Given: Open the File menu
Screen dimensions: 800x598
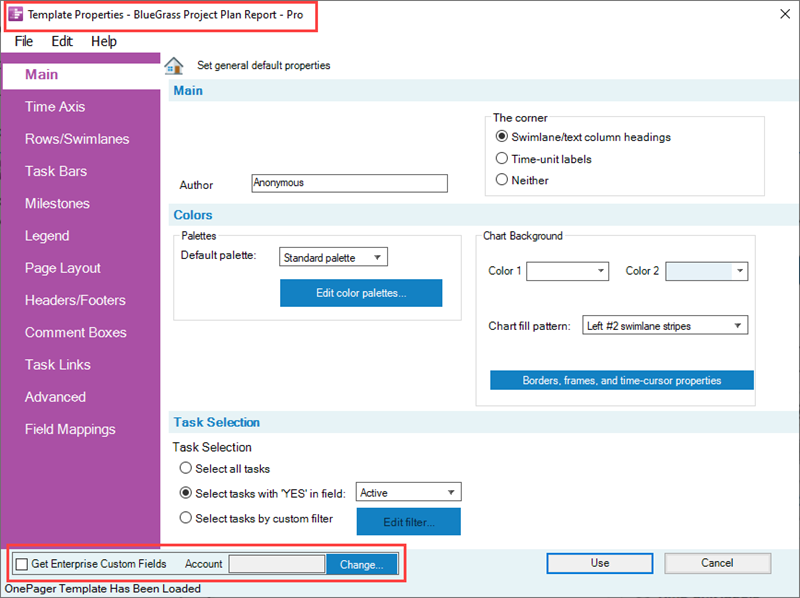Looking at the screenshot, I should click(24, 41).
